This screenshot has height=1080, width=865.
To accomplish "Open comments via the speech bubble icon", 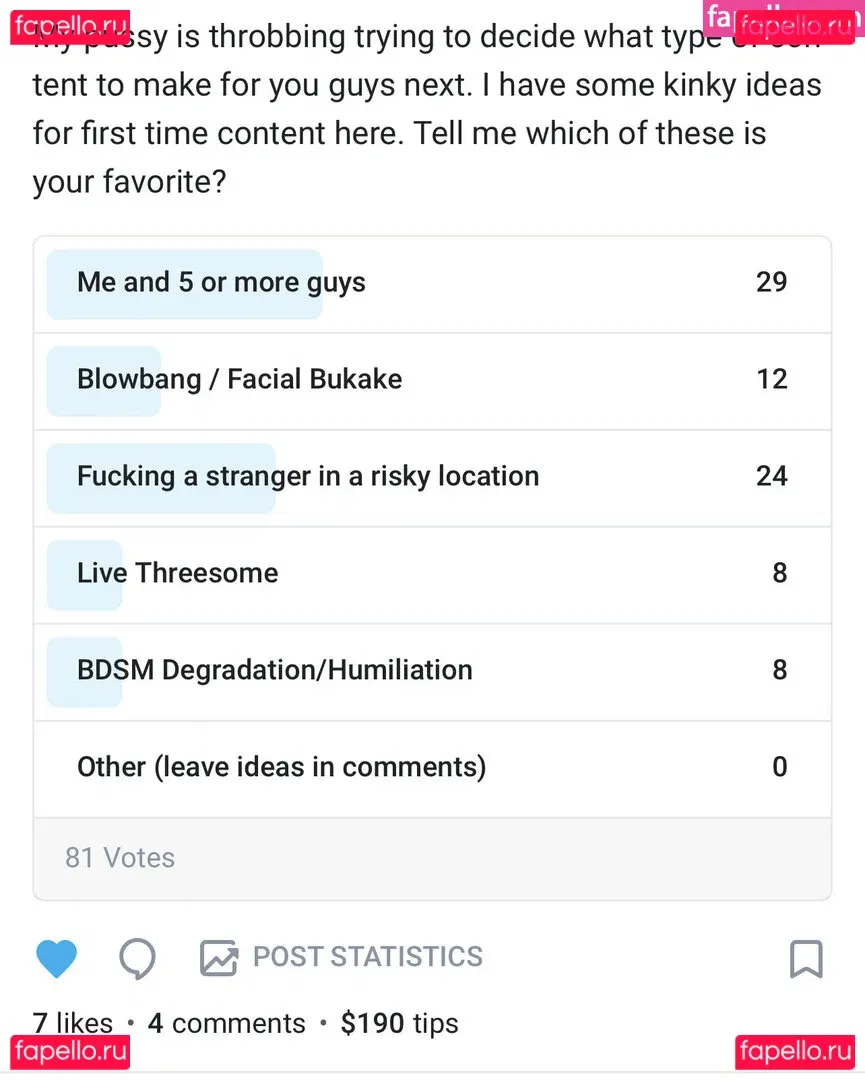I will click(x=137, y=958).
